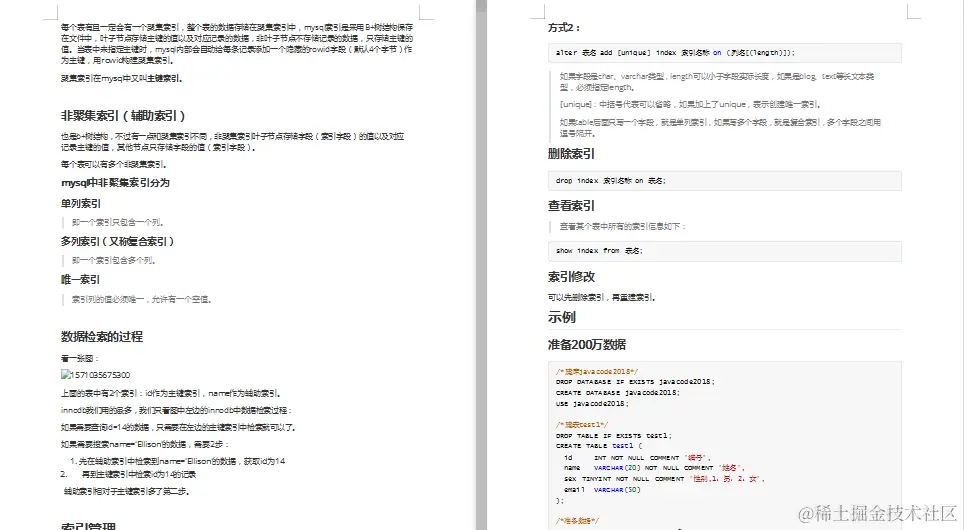Screen dimensions: 964x530
Task: Click the heading "准备200万数据"
Action: click(587, 344)
